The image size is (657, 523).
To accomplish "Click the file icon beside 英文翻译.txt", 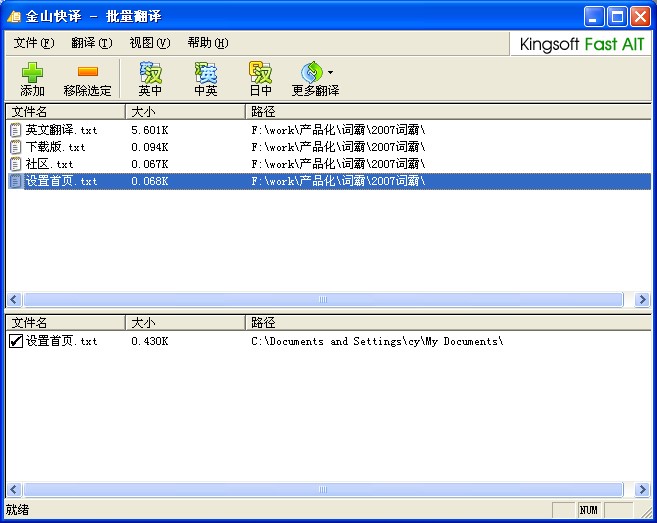I will click(x=15, y=130).
